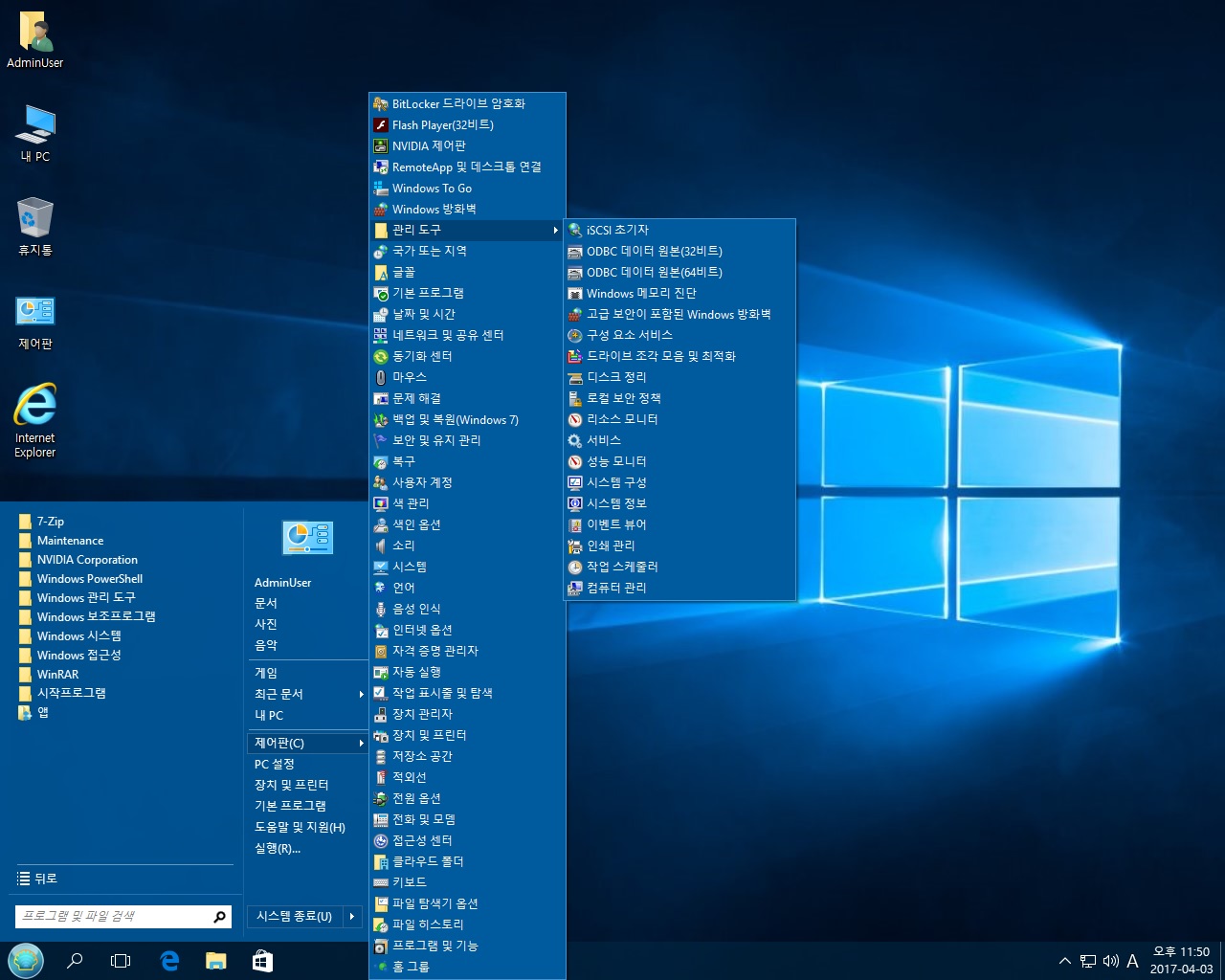The height and width of the screenshot is (980, 1225).
Task: Open the 글꼴 fonts item
Action: (467, 272)
